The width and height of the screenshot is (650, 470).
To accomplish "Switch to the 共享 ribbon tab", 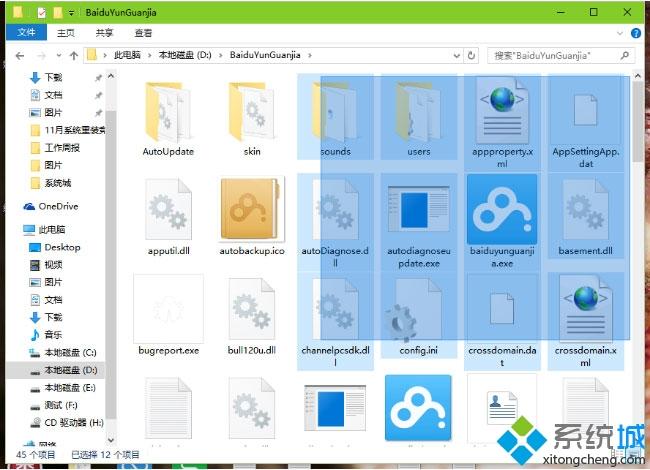I will pyautogui.click(x=104, y=33).
